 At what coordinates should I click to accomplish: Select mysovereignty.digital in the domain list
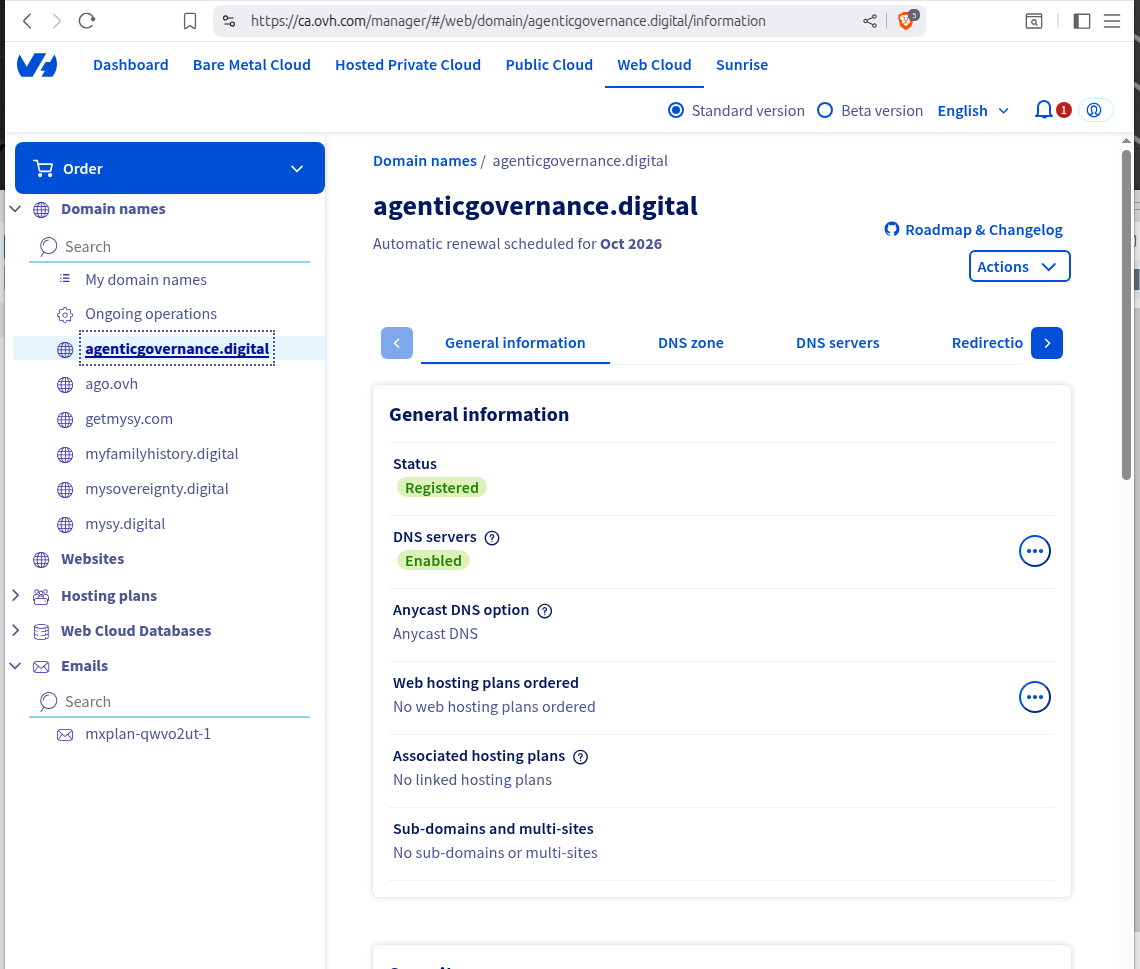[x=157, y=489]
